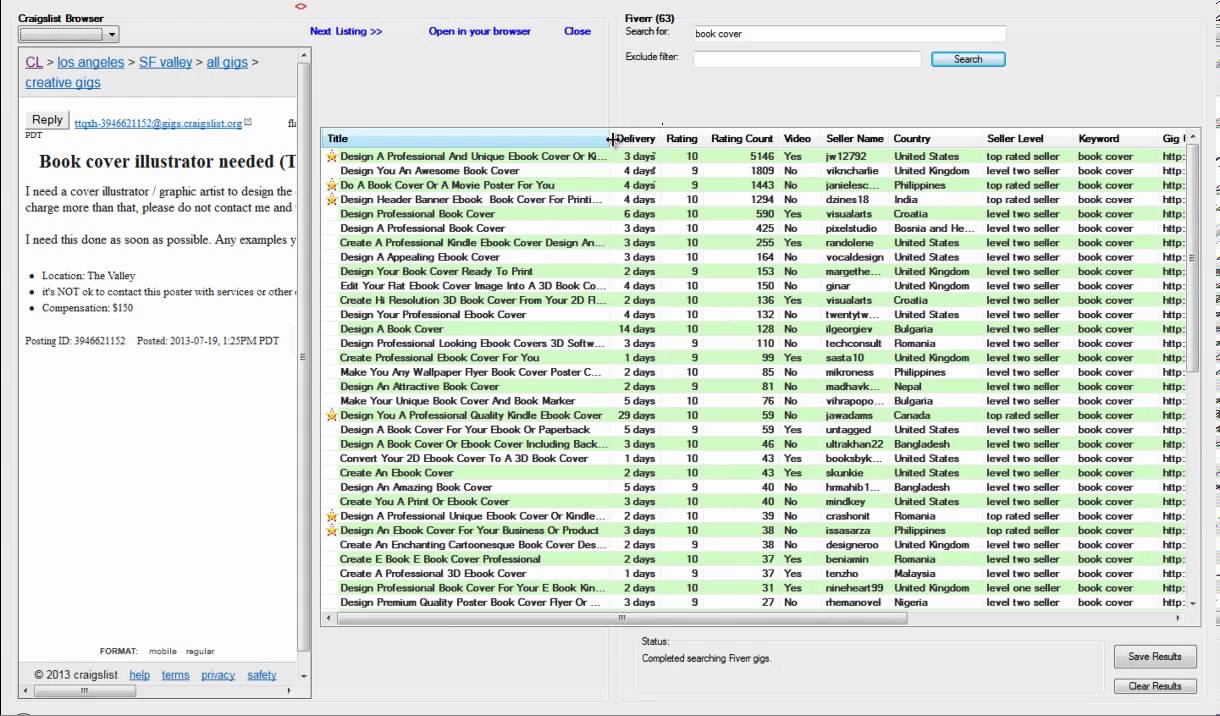Viewport: 1220px width, 716px height.
Task: Select row 'Create You A Print Or Ebook Cover'
Action: point(754,502)
